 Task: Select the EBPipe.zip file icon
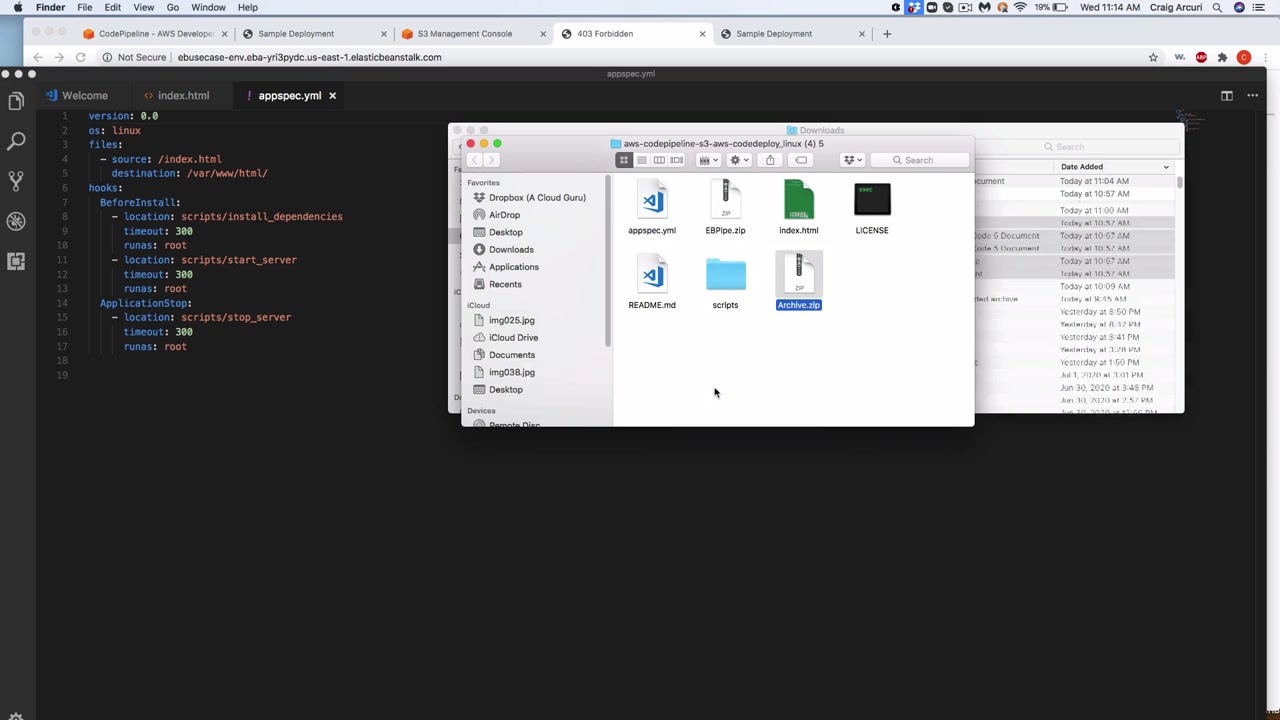point(725,201)
